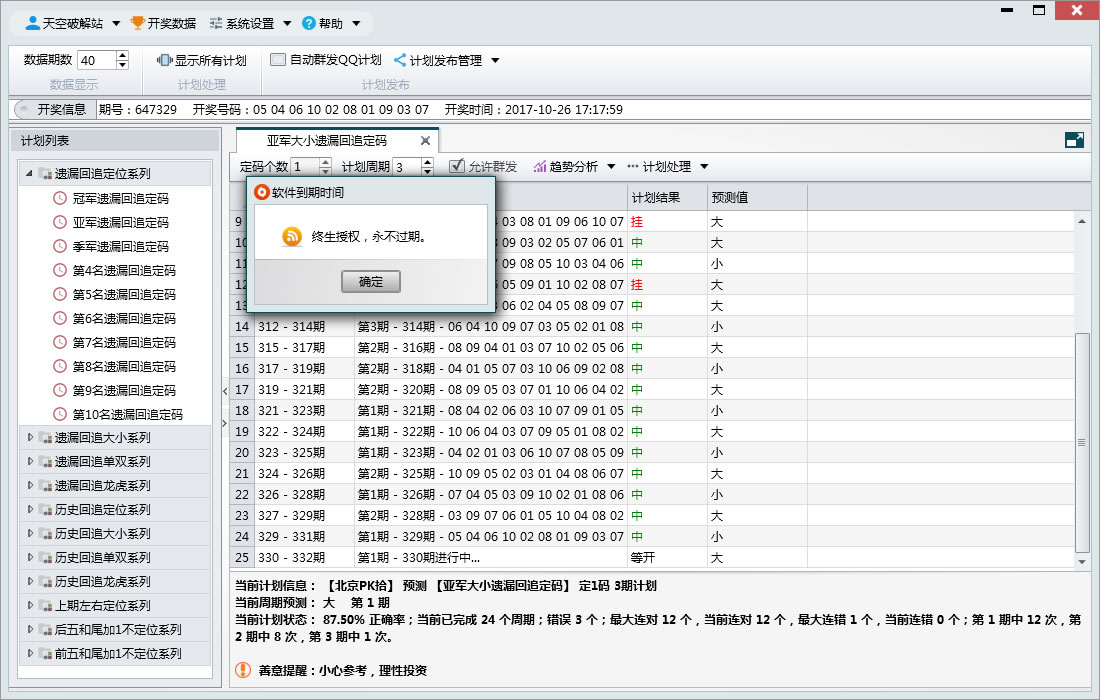Click the warning icon next to 善意提醒
Viewport: 1100px width, 700px height.
tap(243, 671)
